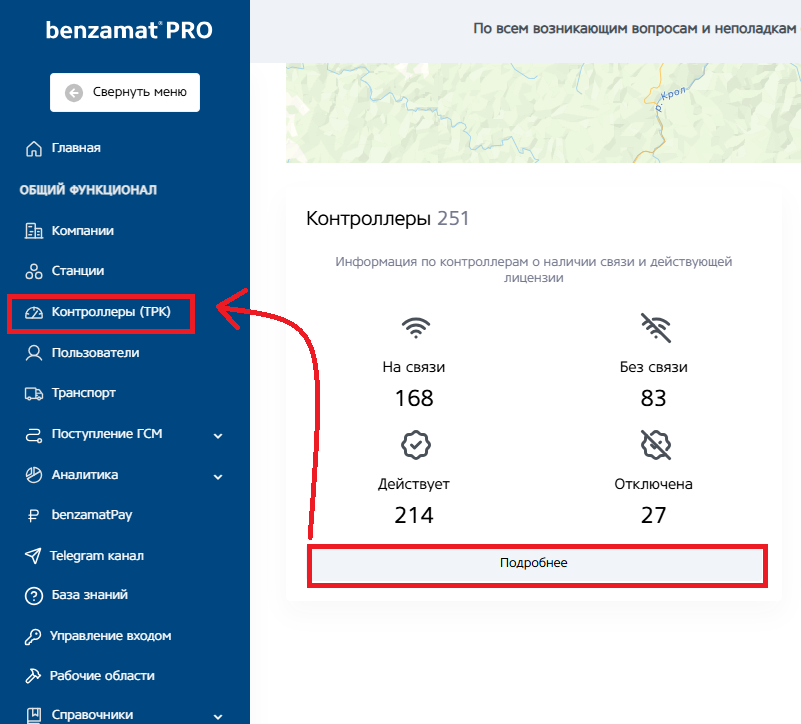Expand the Аналитика submenu chevron
This screenshot has width=801, height=724.
218,477
